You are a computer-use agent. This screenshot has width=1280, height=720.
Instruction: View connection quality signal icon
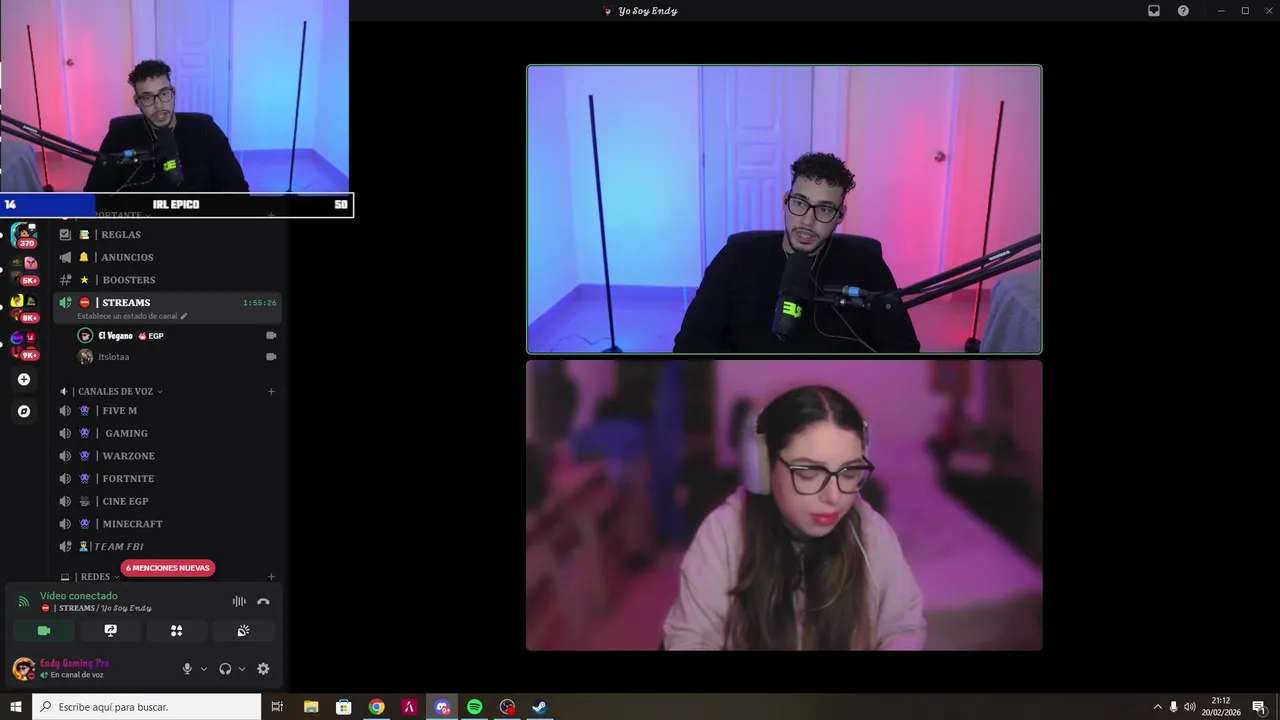[x=24, y=601]
